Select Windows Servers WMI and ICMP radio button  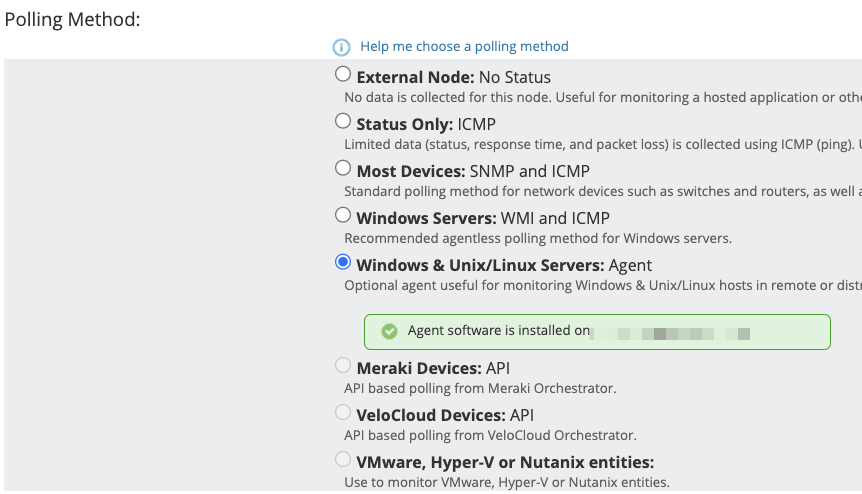[x=343, y=215]
